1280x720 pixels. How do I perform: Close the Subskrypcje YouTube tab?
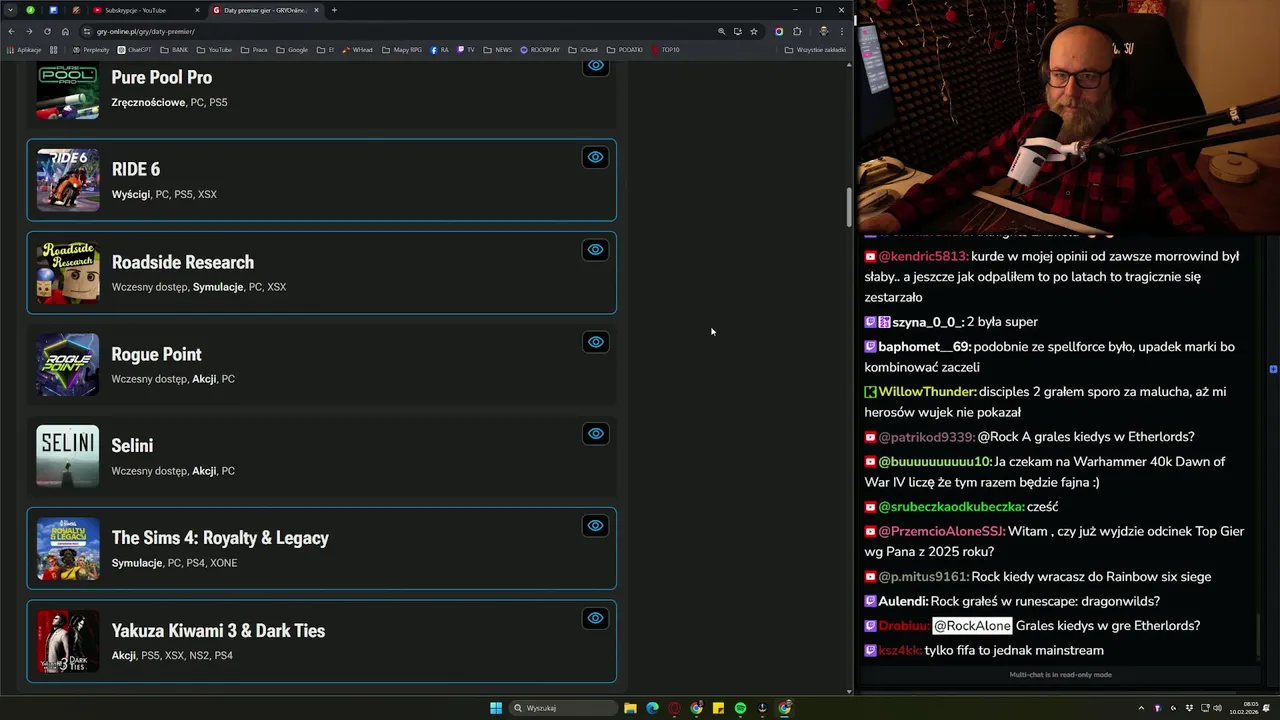coord(197,10)
